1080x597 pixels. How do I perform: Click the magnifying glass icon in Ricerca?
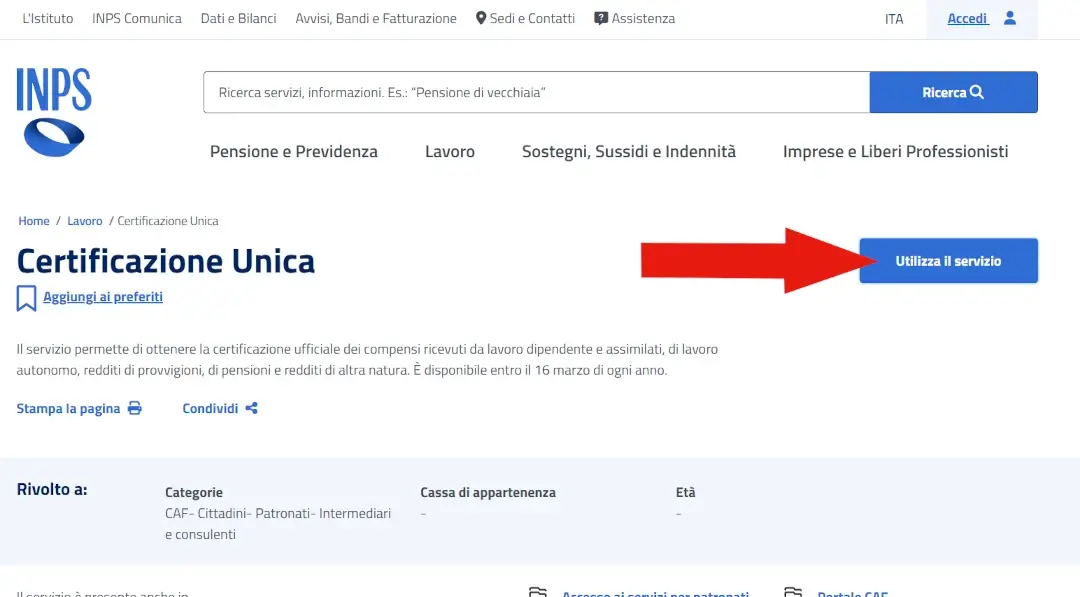coord(977,92)
